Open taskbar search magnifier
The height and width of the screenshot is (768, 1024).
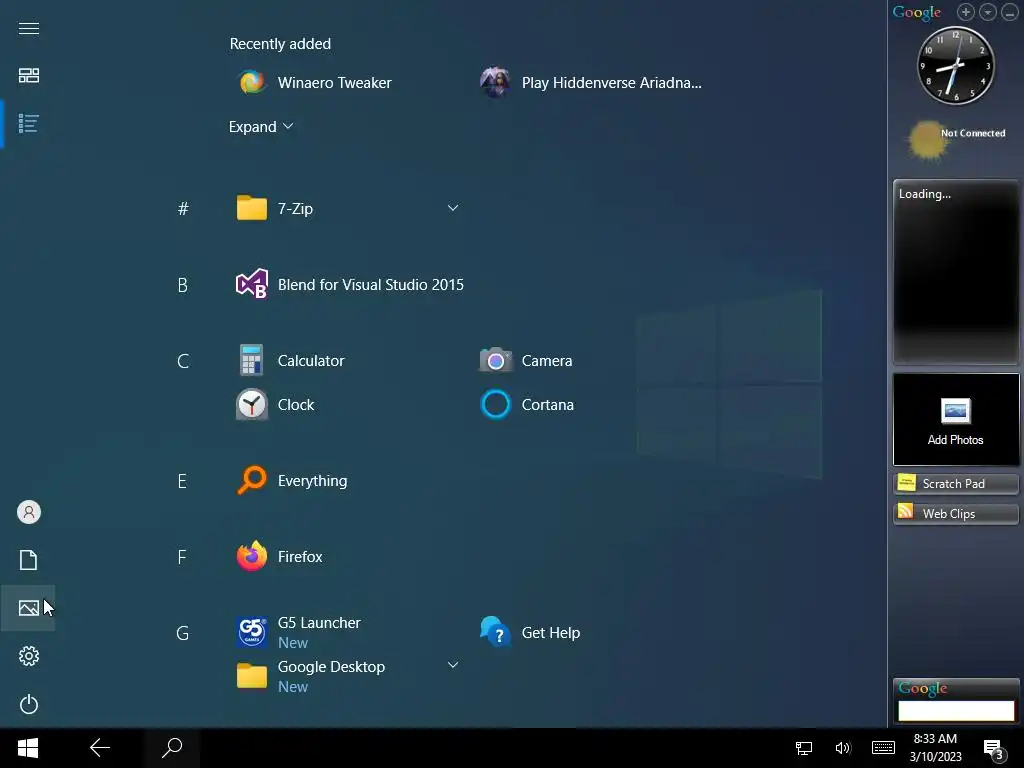(172, 748)
